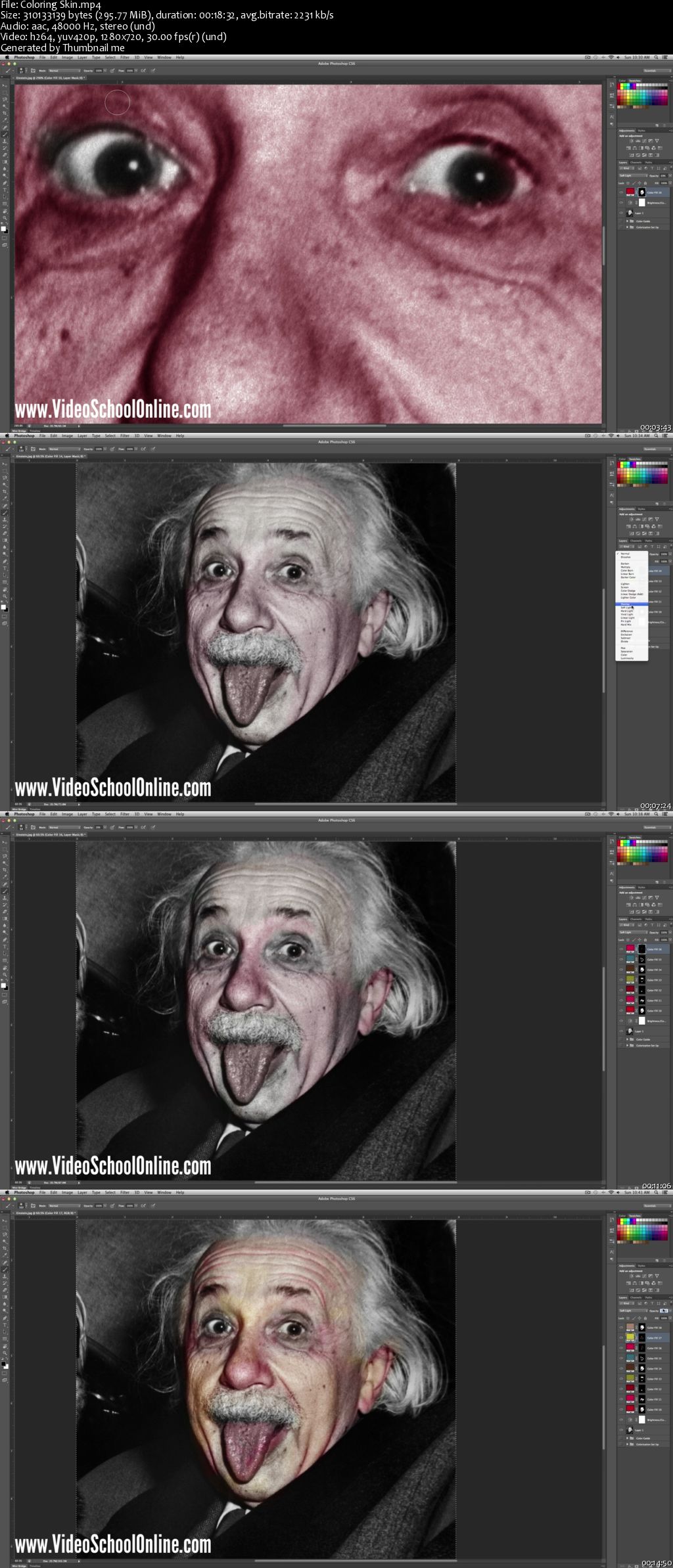Open the Opacity slider arrow in the 00:03:43 frame

click(670, 175)
